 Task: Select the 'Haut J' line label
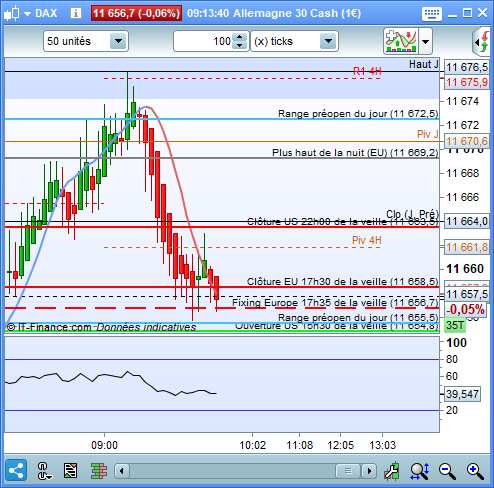click(424, 64)
